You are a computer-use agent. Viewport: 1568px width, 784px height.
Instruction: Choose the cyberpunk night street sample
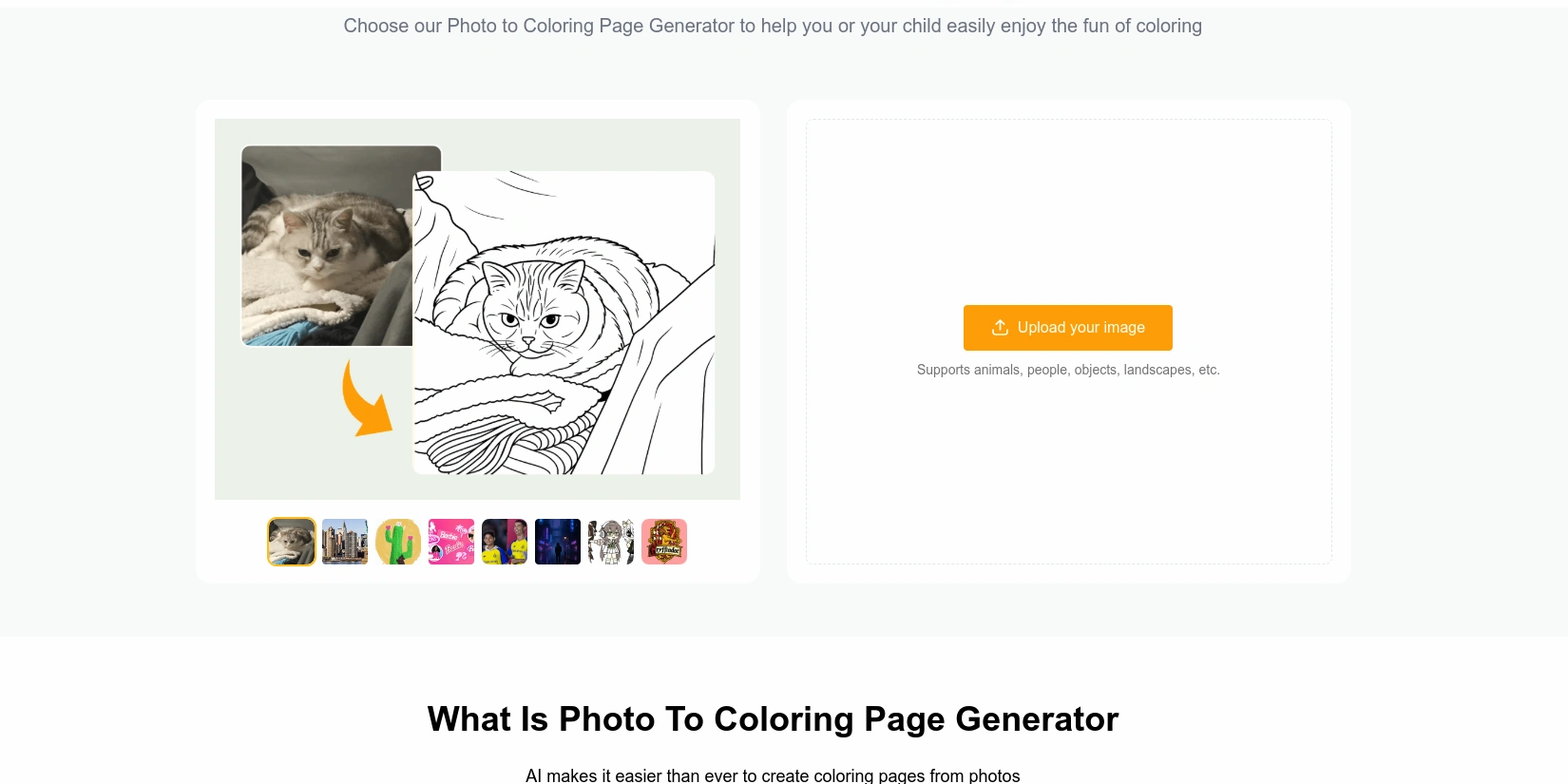[x=558, y=542]
